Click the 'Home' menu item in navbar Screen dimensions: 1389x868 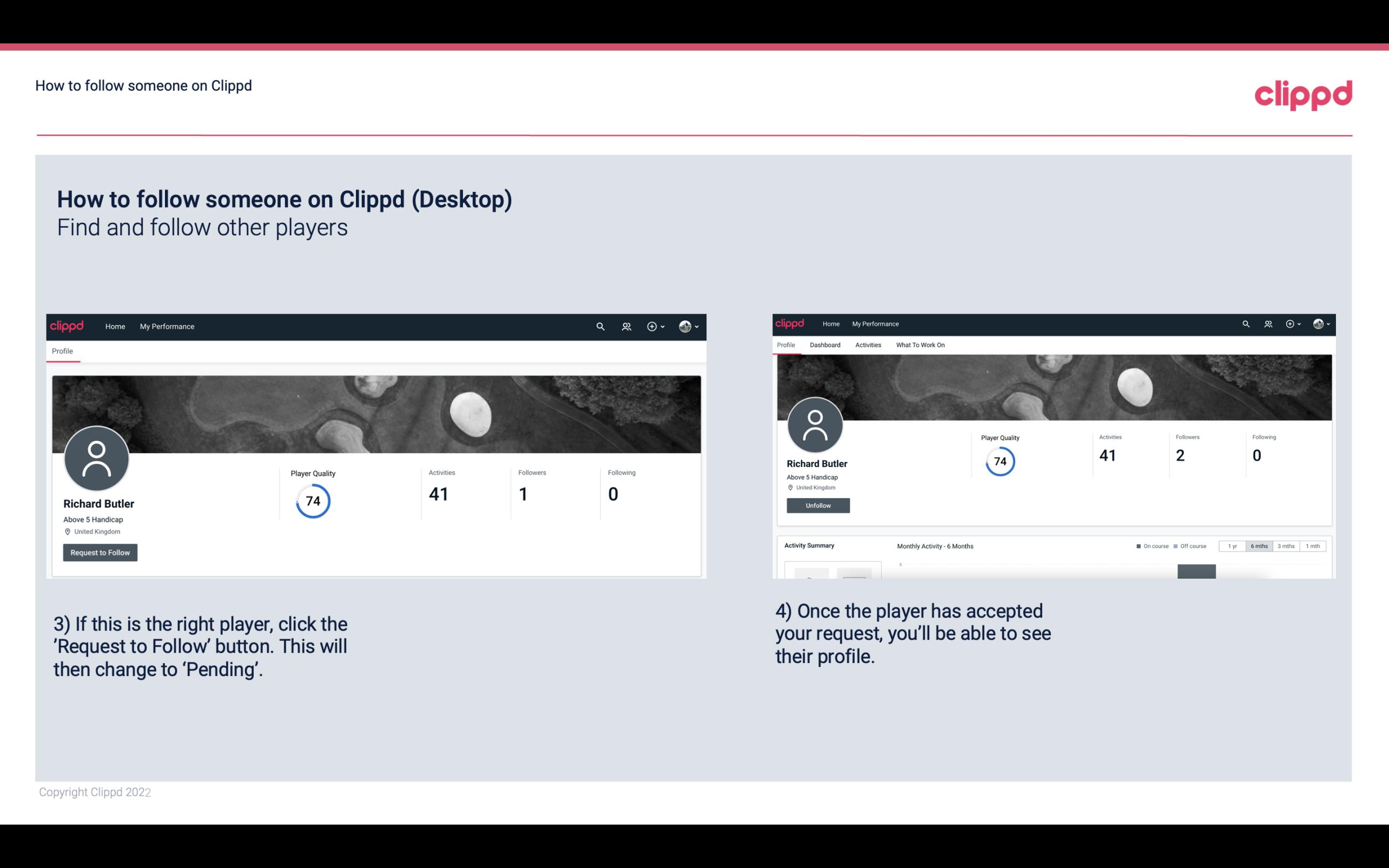coord(114,326)
